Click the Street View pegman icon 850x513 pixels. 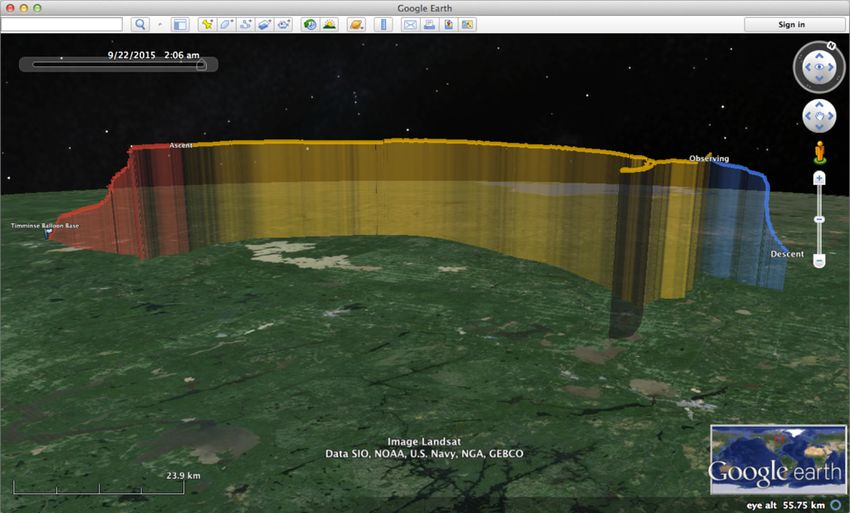(820, 152)
